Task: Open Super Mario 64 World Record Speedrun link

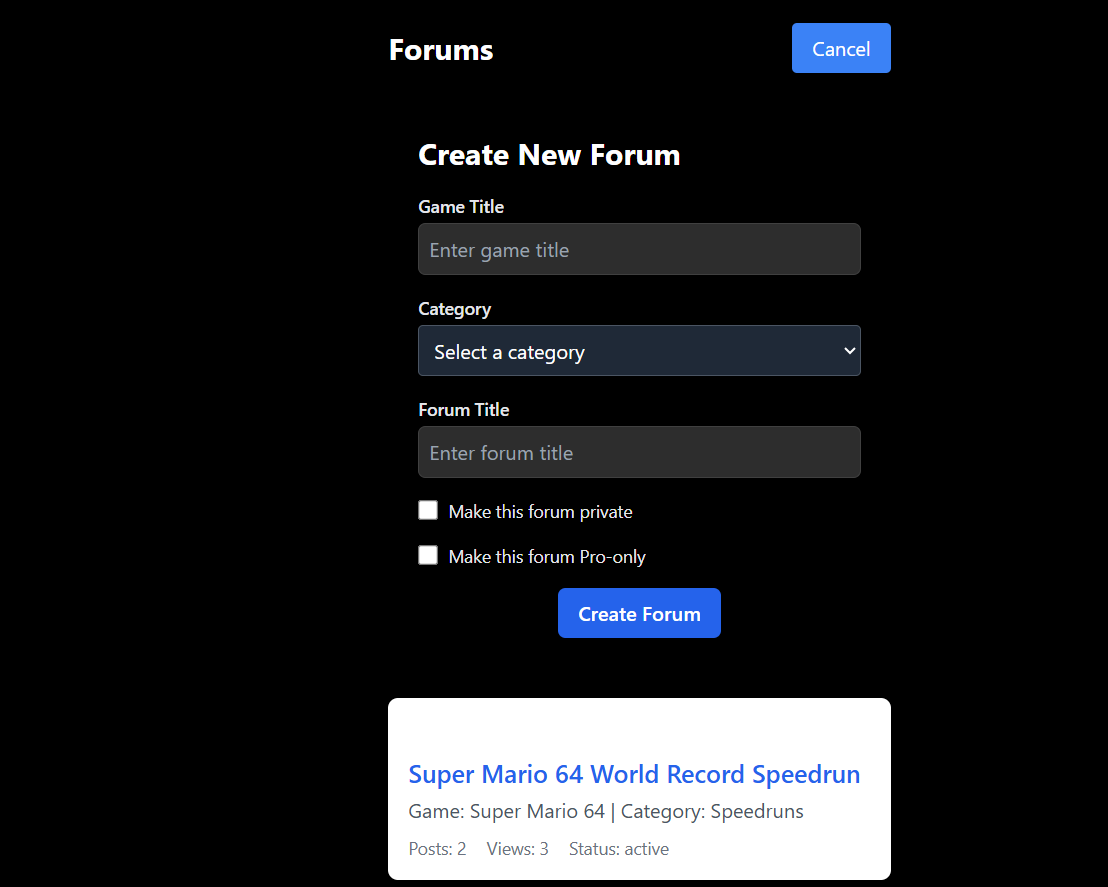Action: tap(634, 774)
